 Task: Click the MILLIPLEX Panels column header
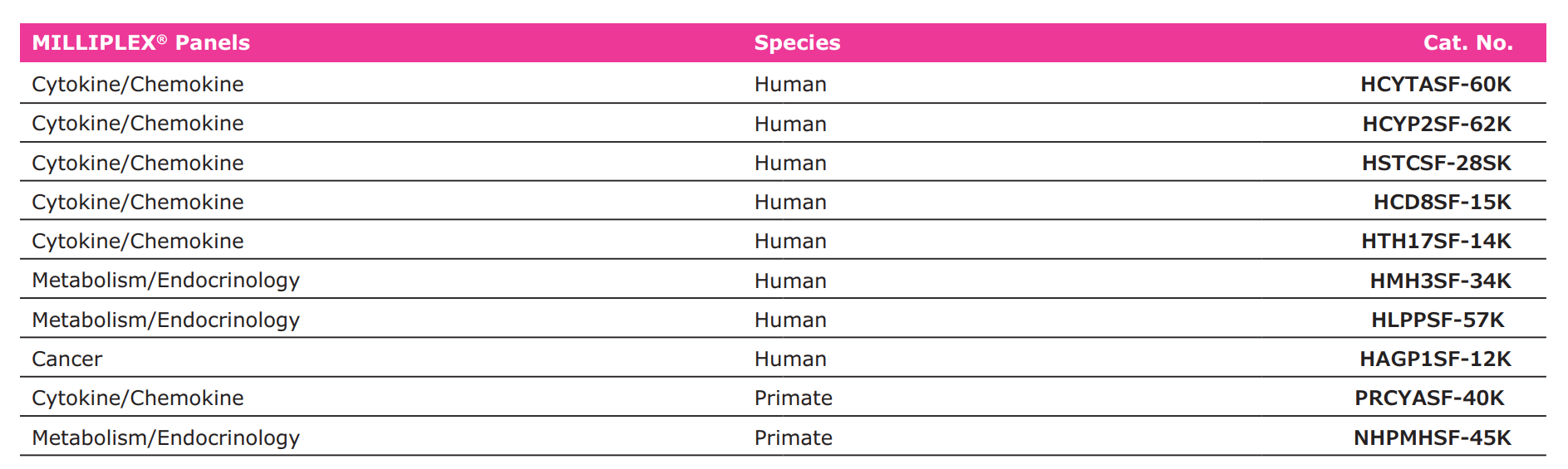pyautogui.click(x=140, y=43)
